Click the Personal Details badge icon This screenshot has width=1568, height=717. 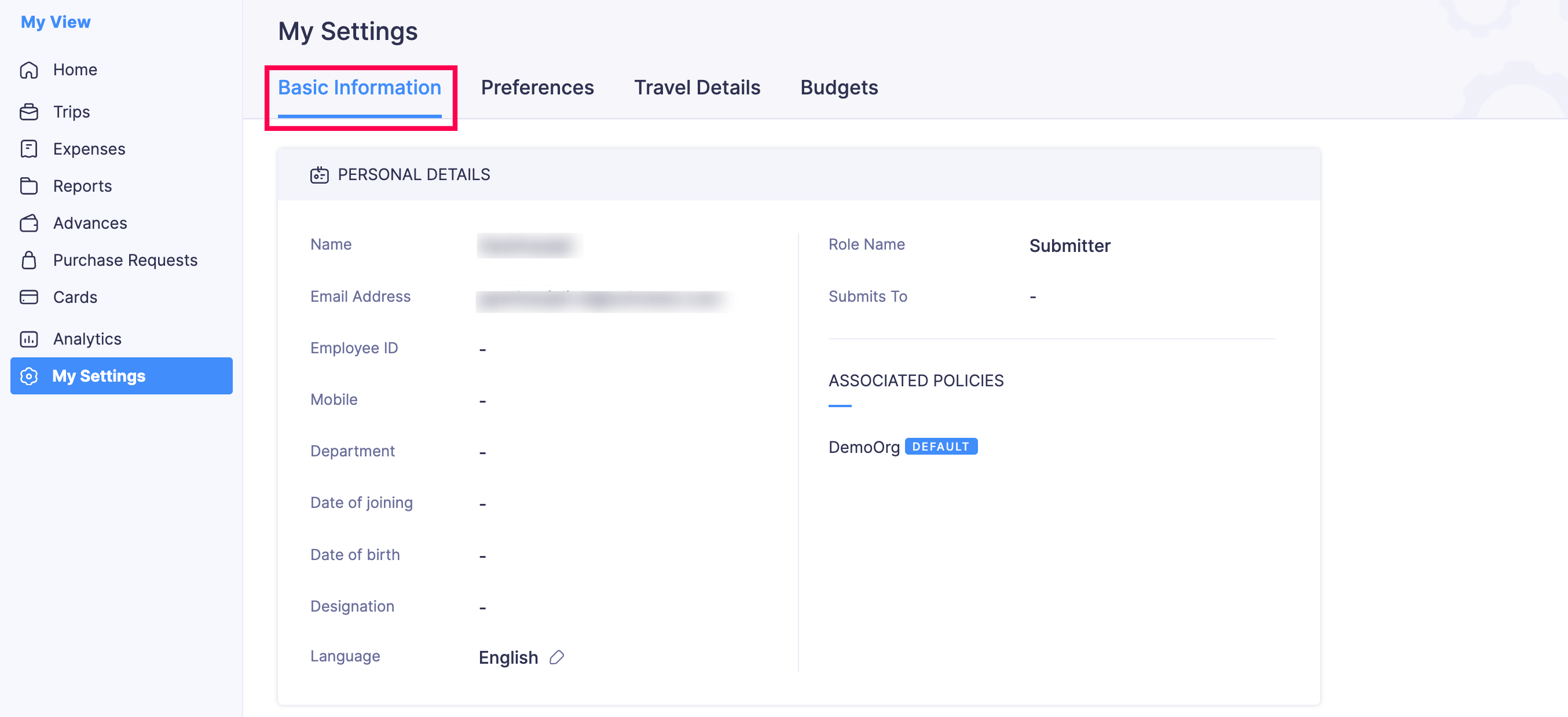point(320,175)
